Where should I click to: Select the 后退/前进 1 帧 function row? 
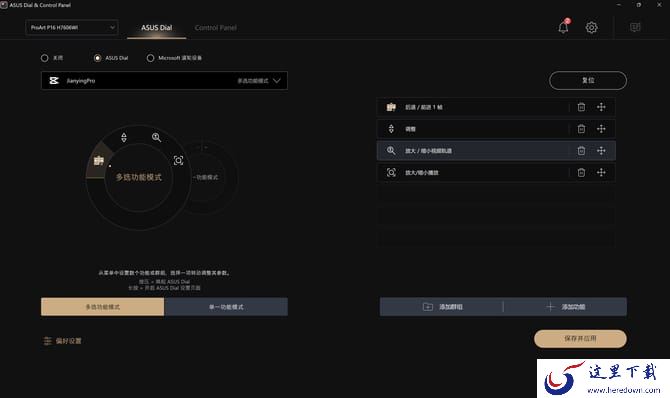click(x=496, y=107)
